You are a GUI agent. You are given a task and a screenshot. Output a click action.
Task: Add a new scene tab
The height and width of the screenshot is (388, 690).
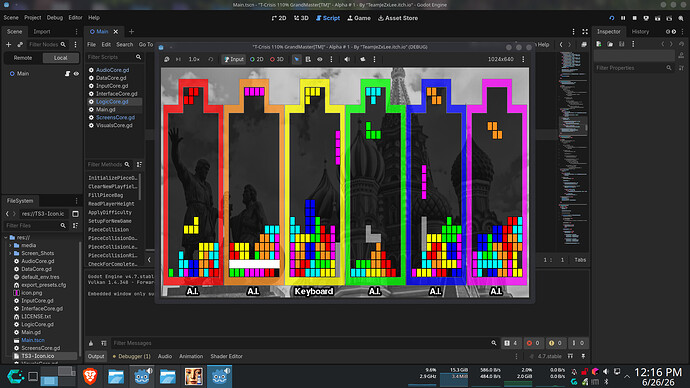click(131, 32)
